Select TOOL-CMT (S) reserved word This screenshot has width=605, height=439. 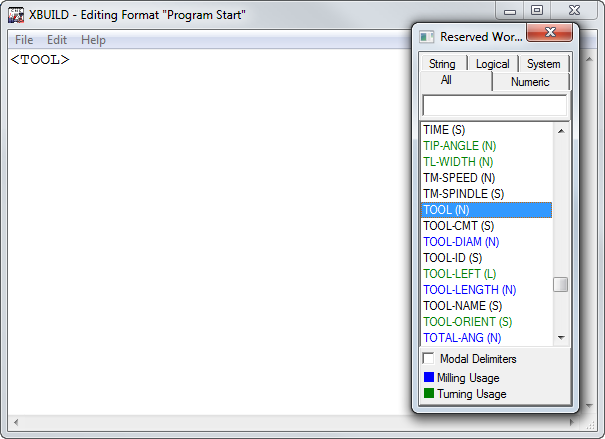click(486, 226)
